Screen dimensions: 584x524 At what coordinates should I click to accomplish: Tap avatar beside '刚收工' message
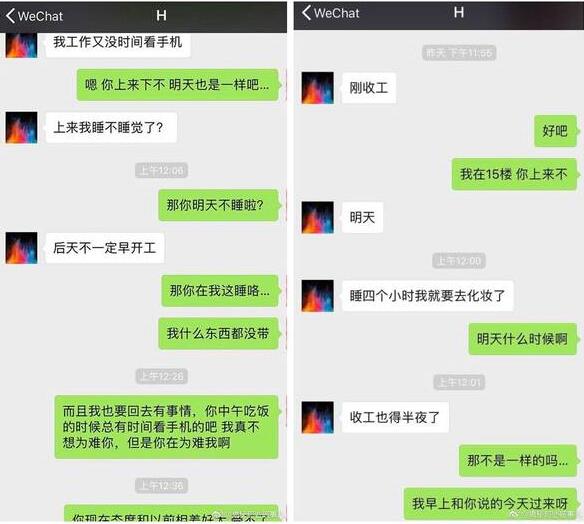pyautogui.click(x=317, y=88)
